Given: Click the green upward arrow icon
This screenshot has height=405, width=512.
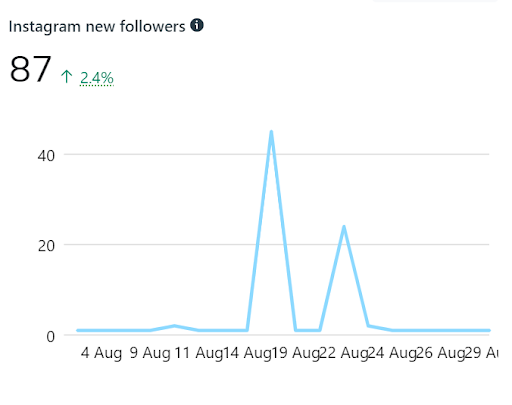Looking at the screenshot, I should pyautogui.click(x=66, y=76).
